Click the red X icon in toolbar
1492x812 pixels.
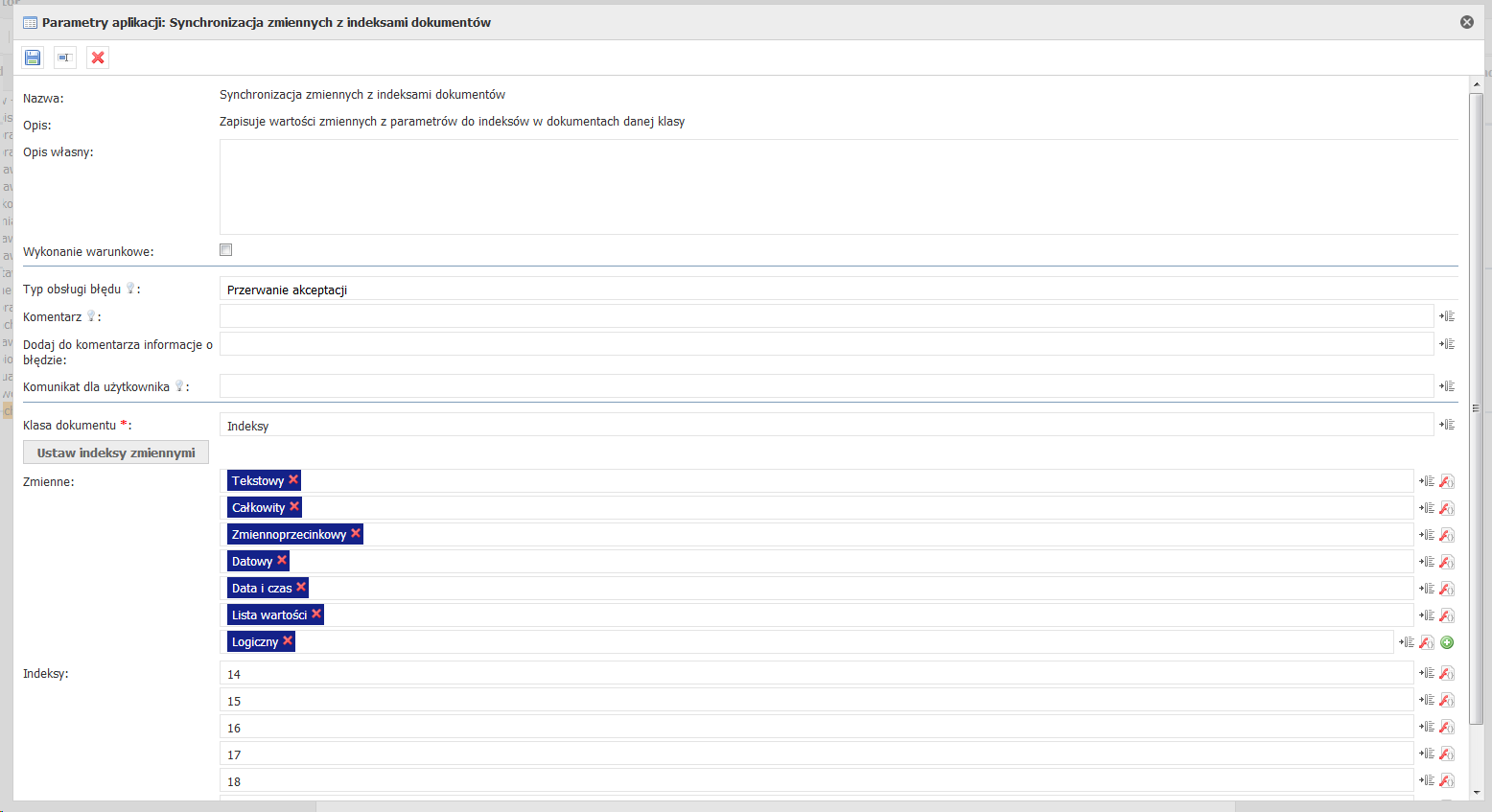(98, 58)
